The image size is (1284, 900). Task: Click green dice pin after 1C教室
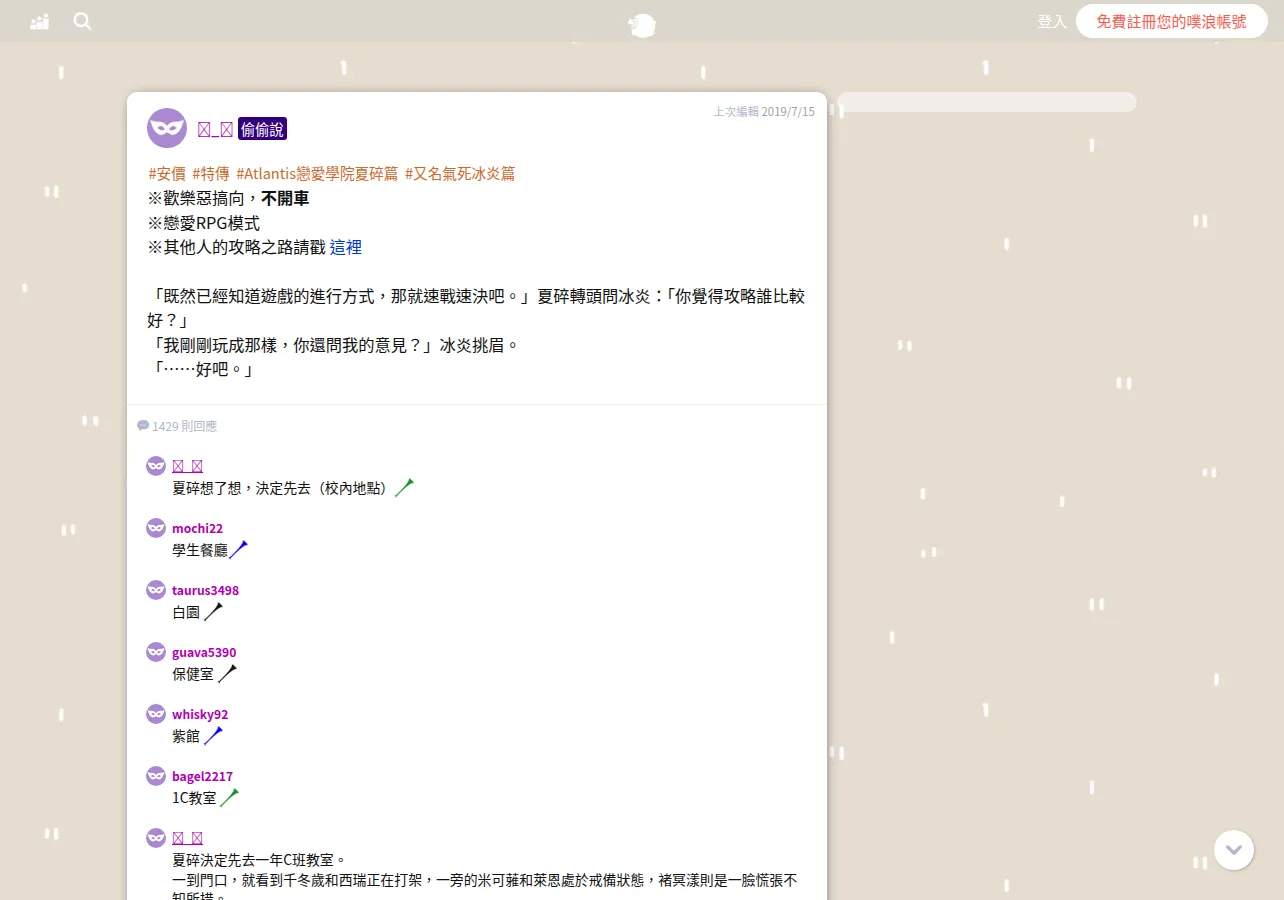pos(230,797)
